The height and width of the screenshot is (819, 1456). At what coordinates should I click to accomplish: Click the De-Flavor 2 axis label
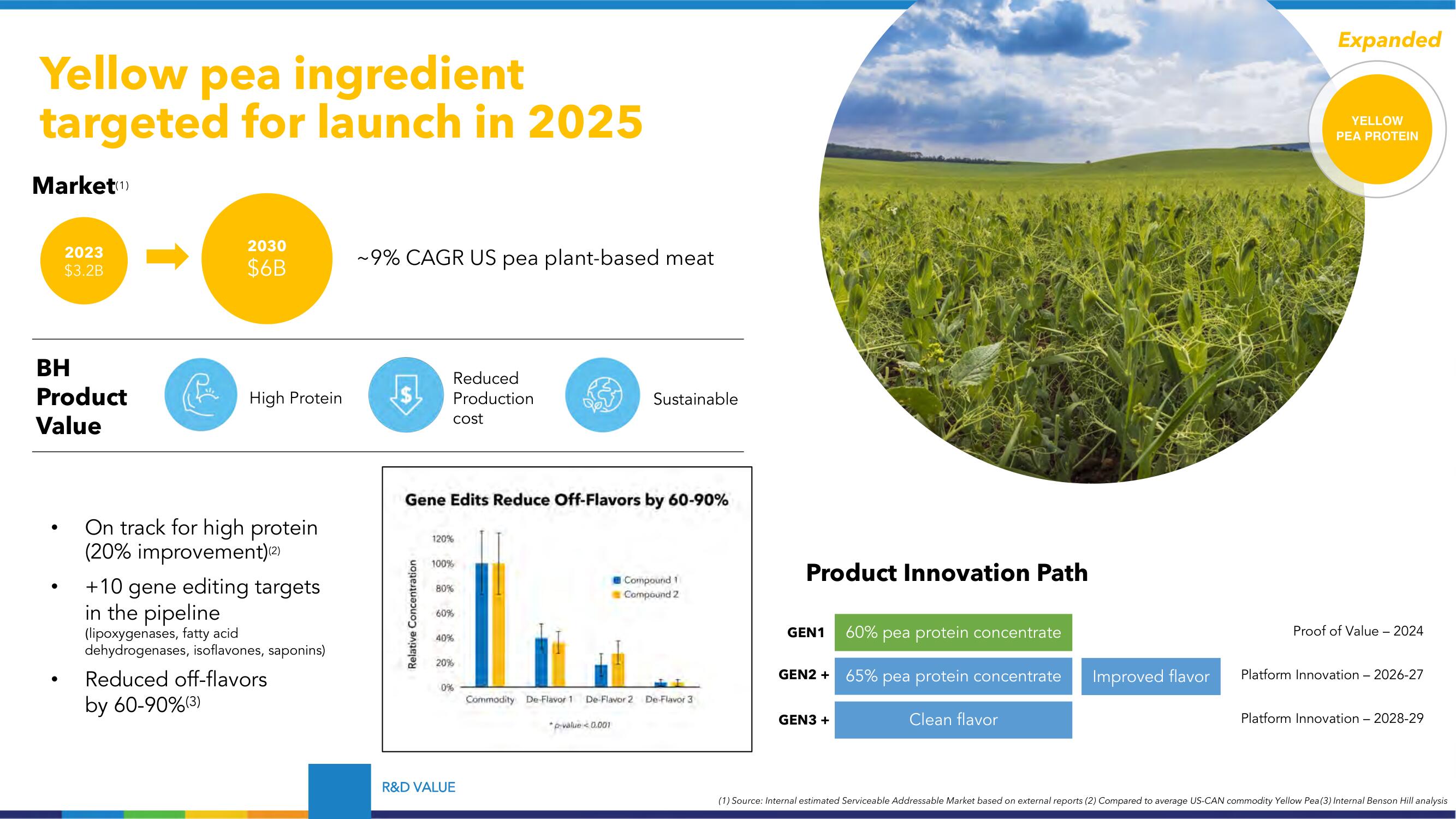tap(609, 699)
